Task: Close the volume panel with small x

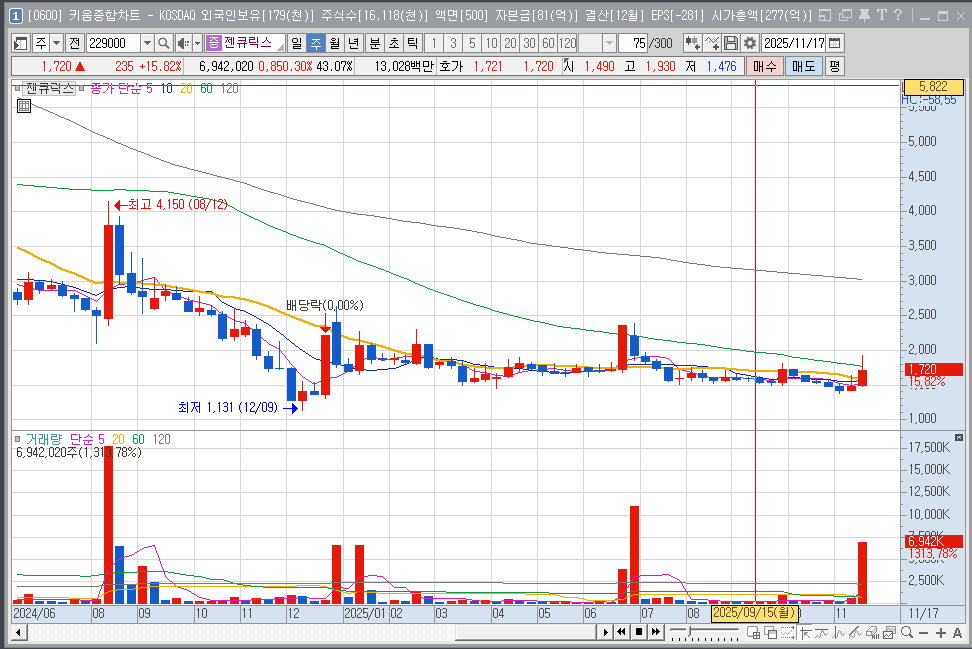Action: (x=959, y=437)
